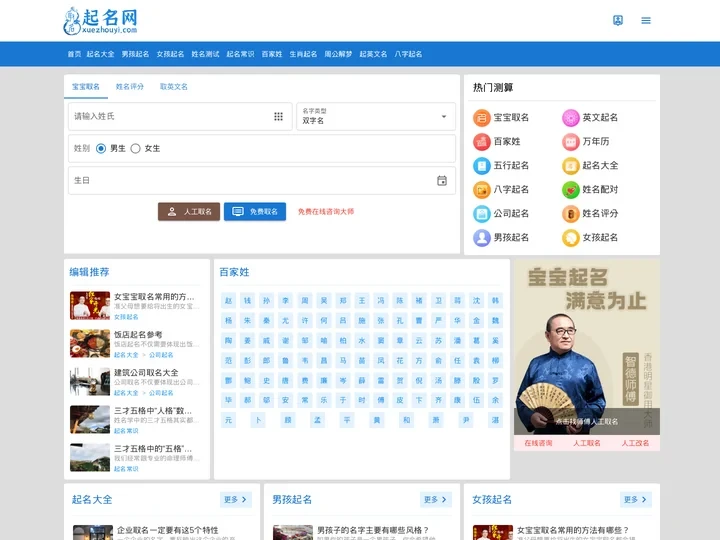Select surname 马 in 百家姓 grid
The image size is (720, 540).
click(343, 360)
